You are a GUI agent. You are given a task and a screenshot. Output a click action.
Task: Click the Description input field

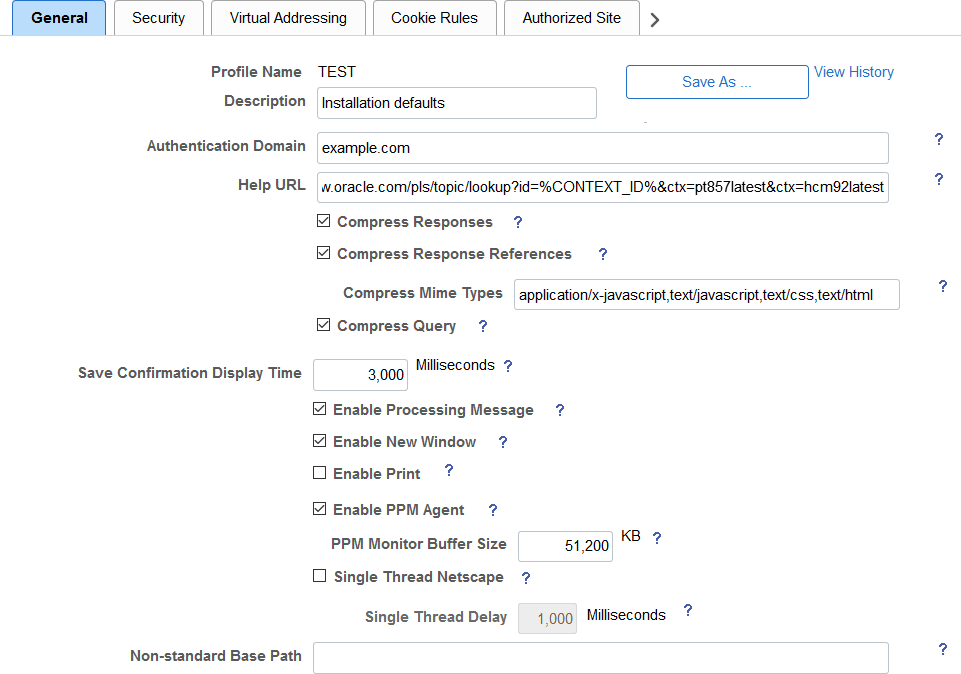[456, 102]
